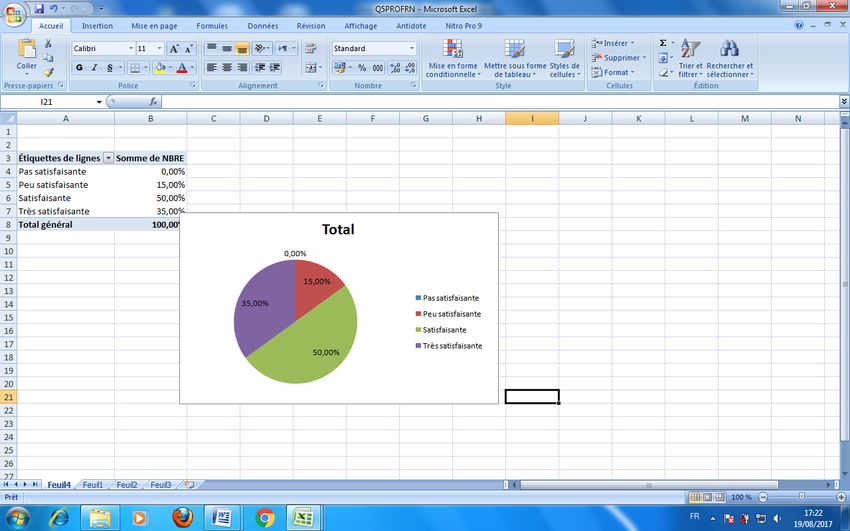The width and height of the screenshot is (850, 531).
Task: Click the AutoSum sigma icon
Action: click(663, 43)
